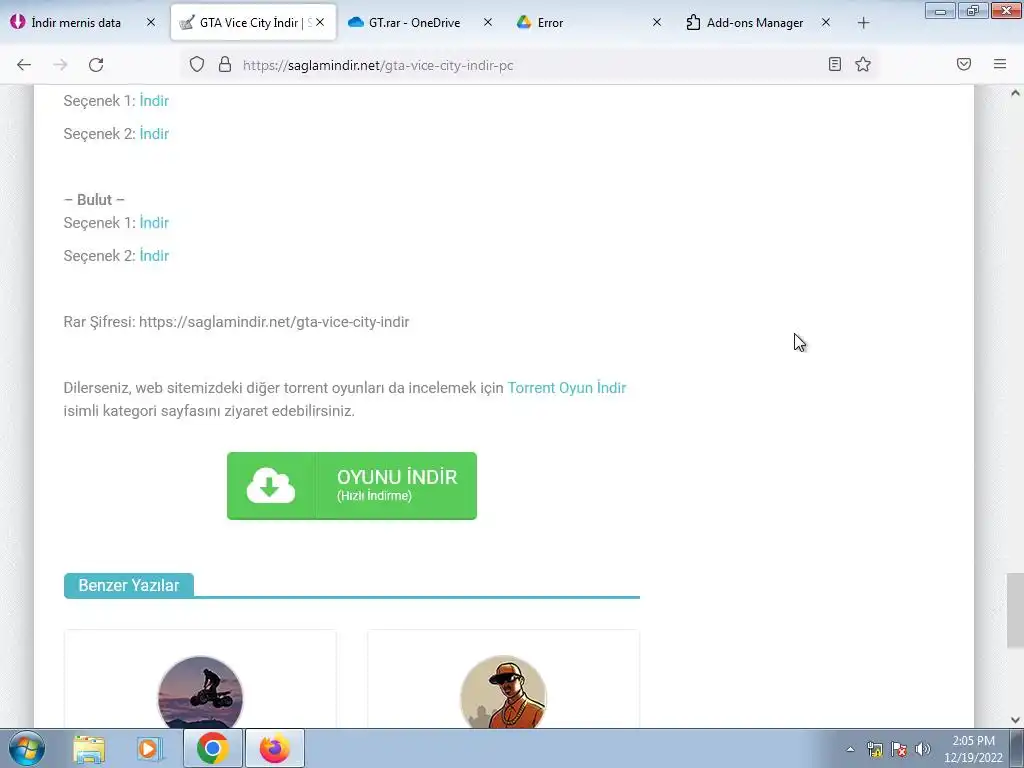Viewport: 1024px width, 768px height.
Task: Close the İndir mernis data tab
Action: [151, 22]
